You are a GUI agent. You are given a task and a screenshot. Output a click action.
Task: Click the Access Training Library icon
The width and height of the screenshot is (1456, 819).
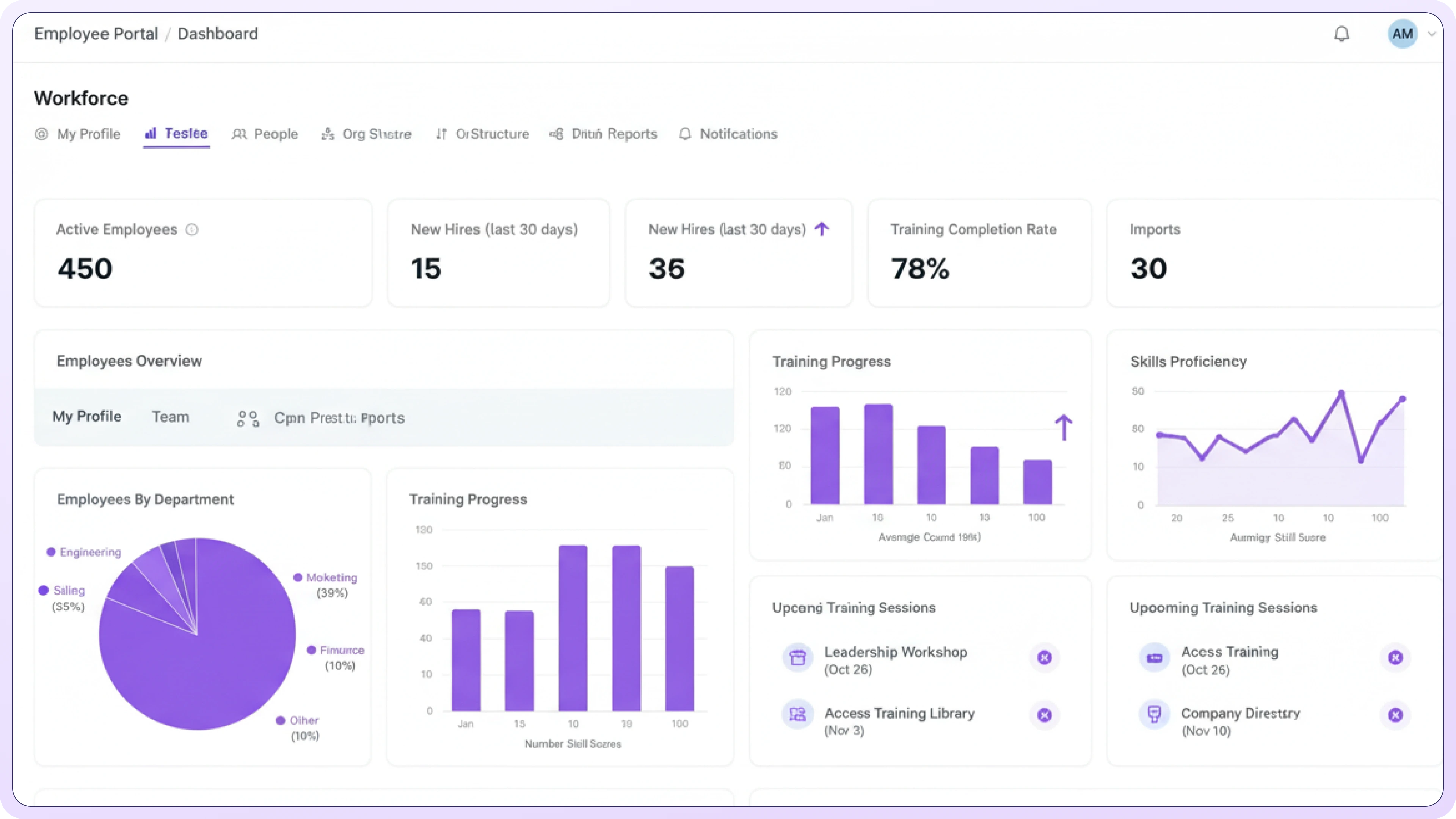(797, 714)
